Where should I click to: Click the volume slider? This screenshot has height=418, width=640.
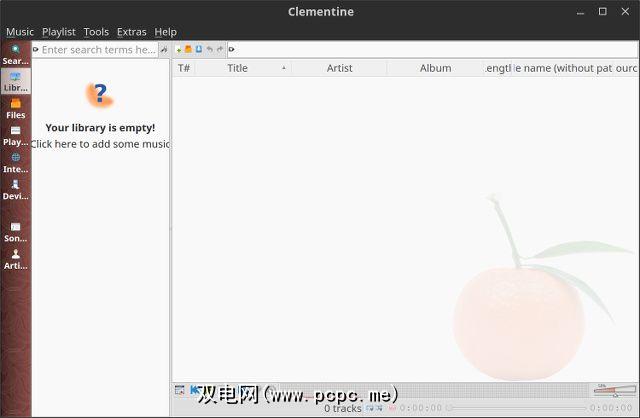tap(615, 391)
